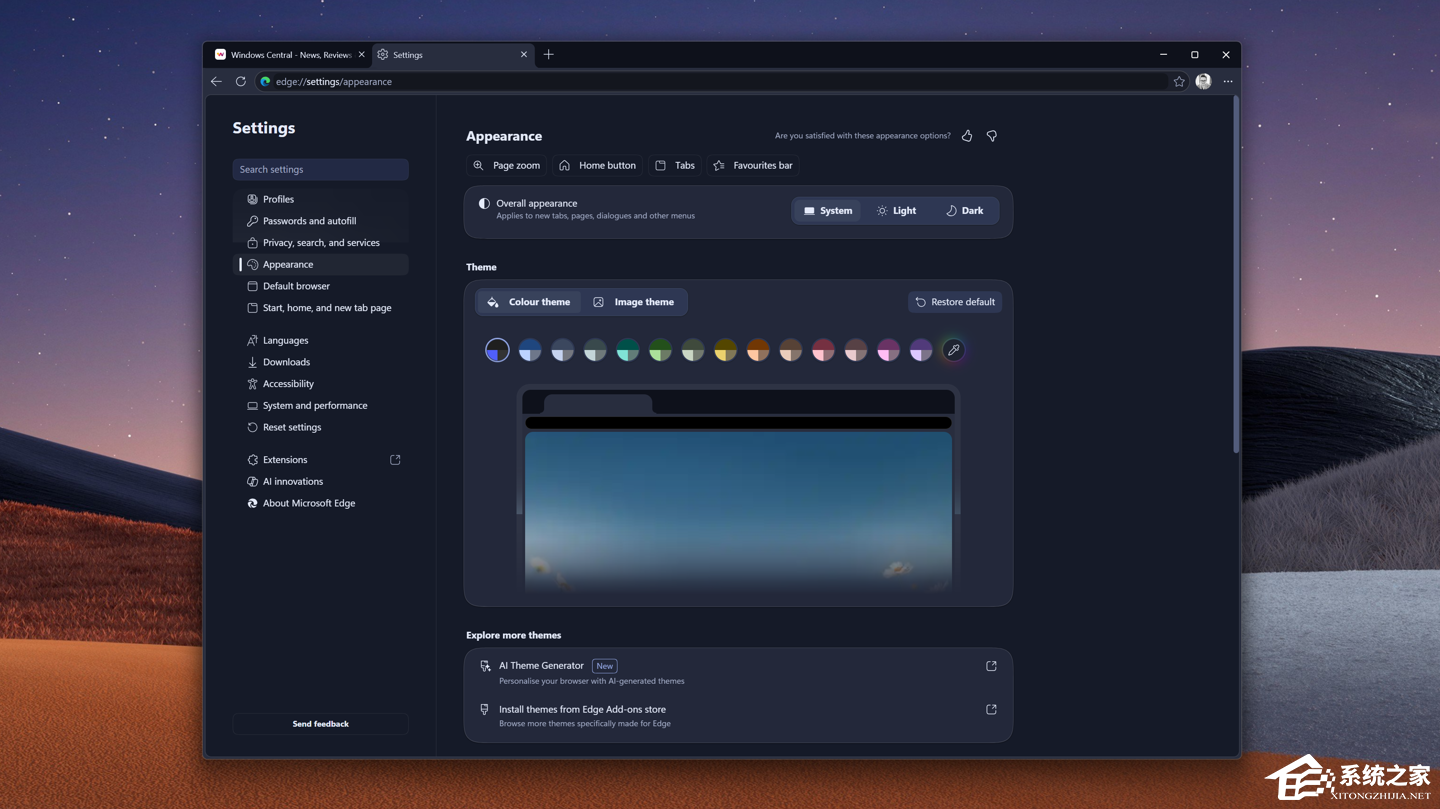Jump to Favourites bar section
1440x809 pixels.
tap(753, 166)
